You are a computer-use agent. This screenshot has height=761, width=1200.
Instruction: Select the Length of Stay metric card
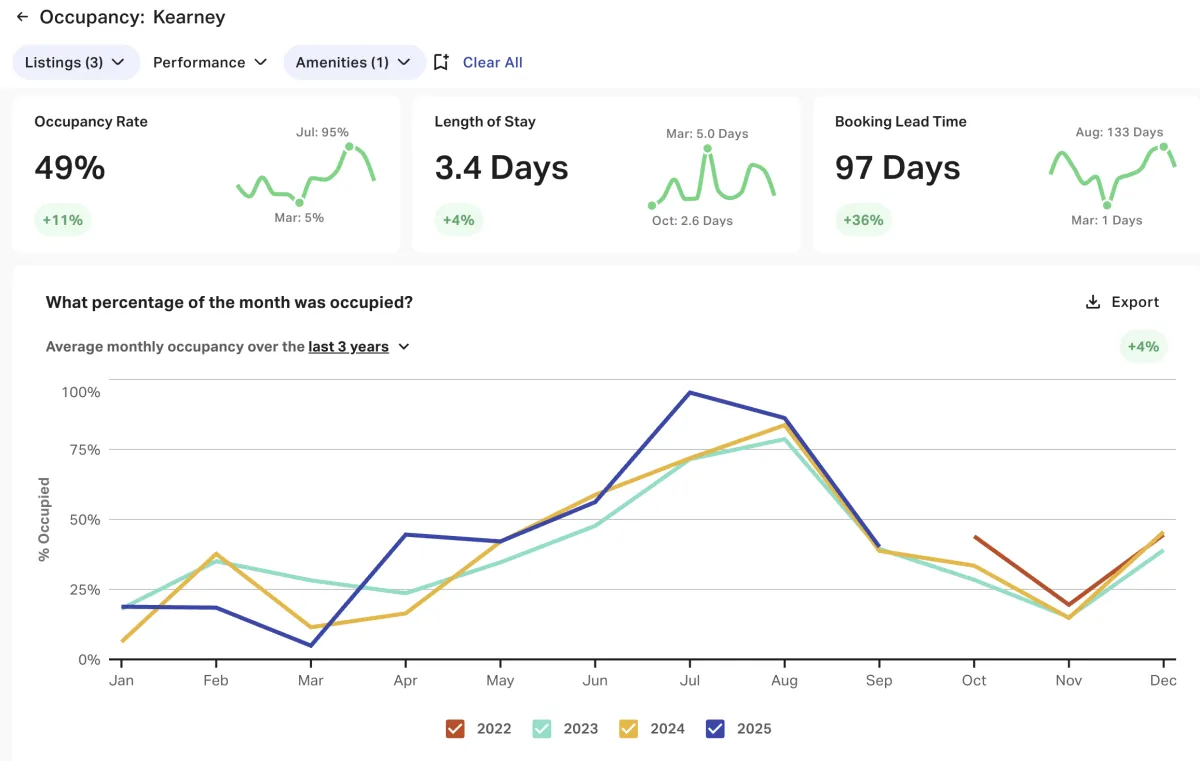click(605, 174)
